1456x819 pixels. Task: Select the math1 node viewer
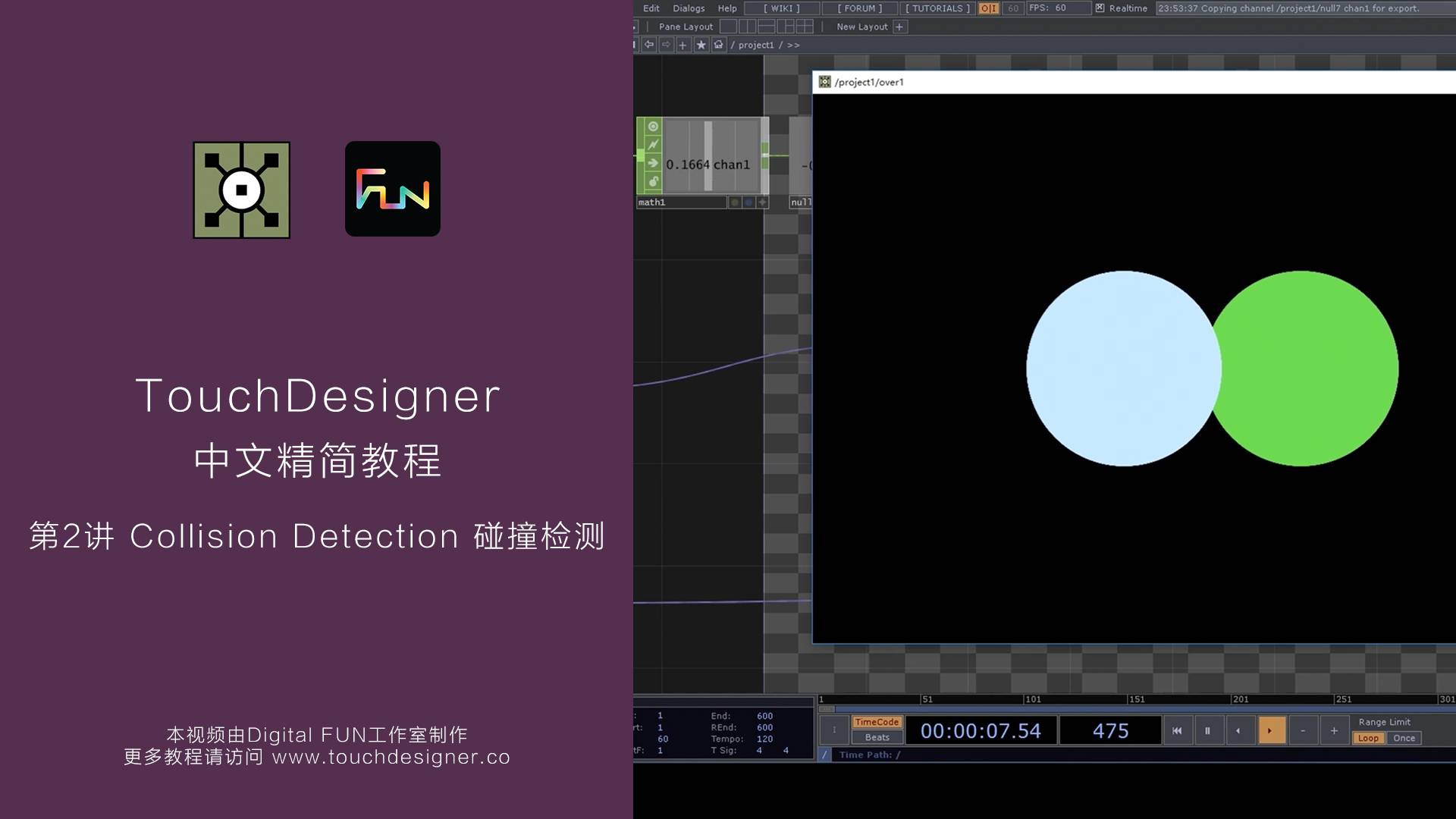click(711, 155)
